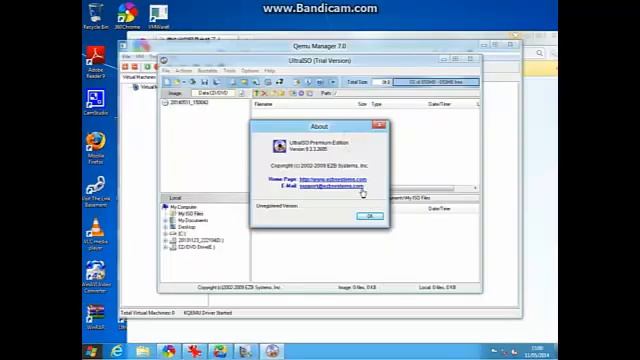Click the Filename column header
This screenshot has width=640, height=360.
(263, 104)
